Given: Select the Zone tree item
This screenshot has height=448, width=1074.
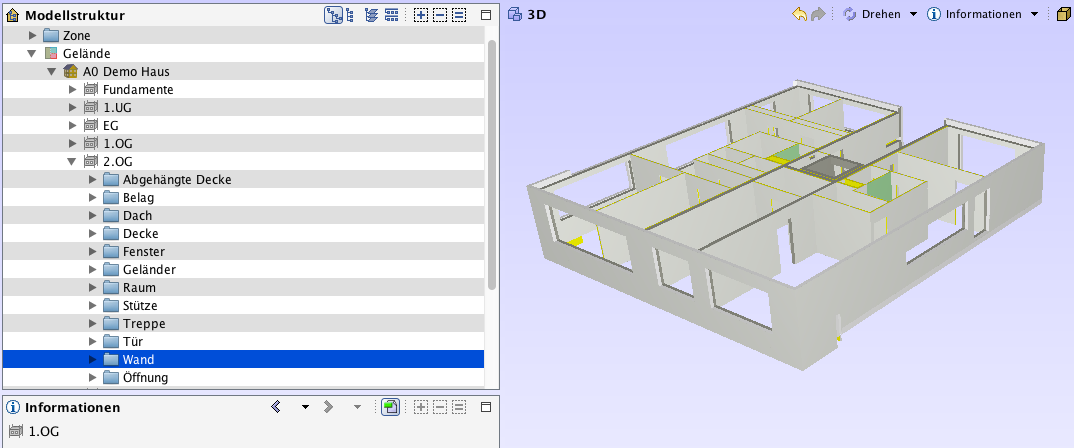Looking at the screenshot, I should pos(76,36).
